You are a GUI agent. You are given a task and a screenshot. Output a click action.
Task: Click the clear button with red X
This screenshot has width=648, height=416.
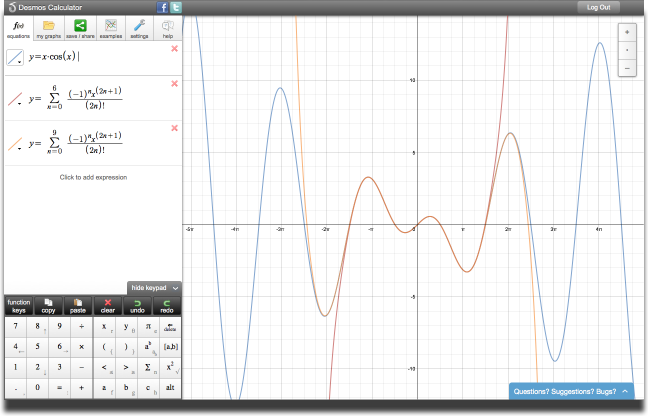[x=107, y=306]
